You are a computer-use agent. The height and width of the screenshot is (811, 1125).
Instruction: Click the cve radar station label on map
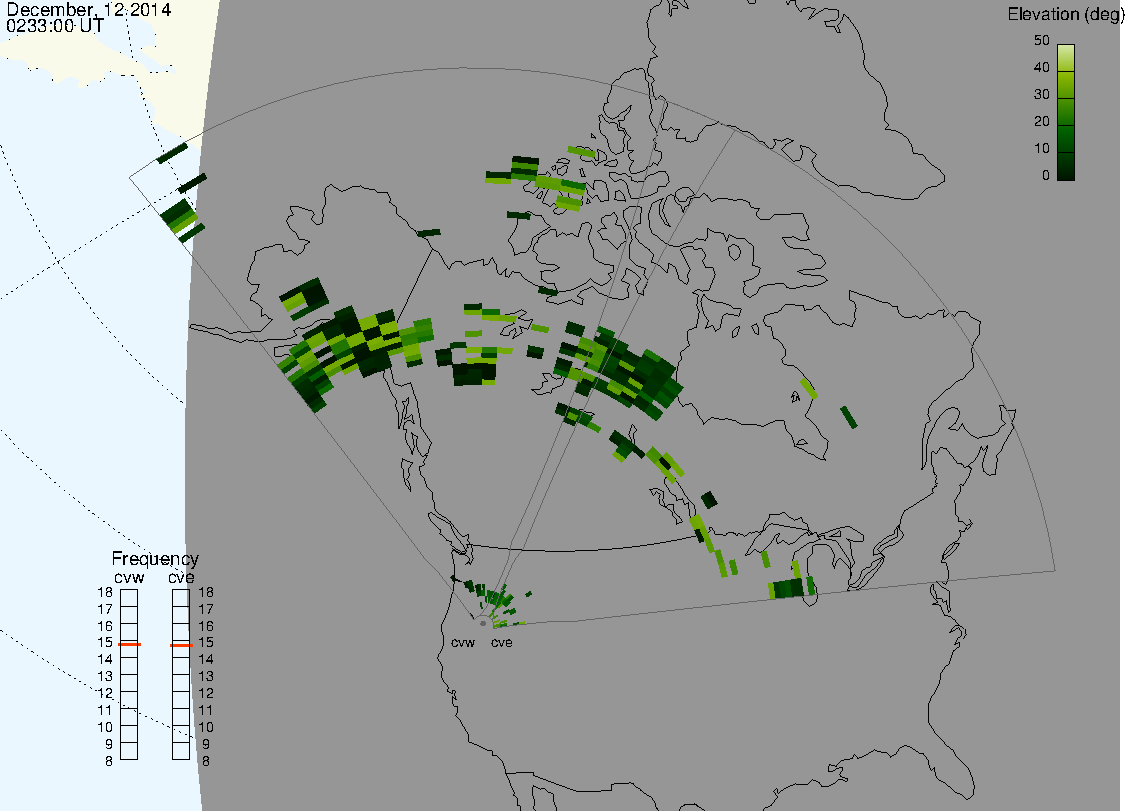502,643
